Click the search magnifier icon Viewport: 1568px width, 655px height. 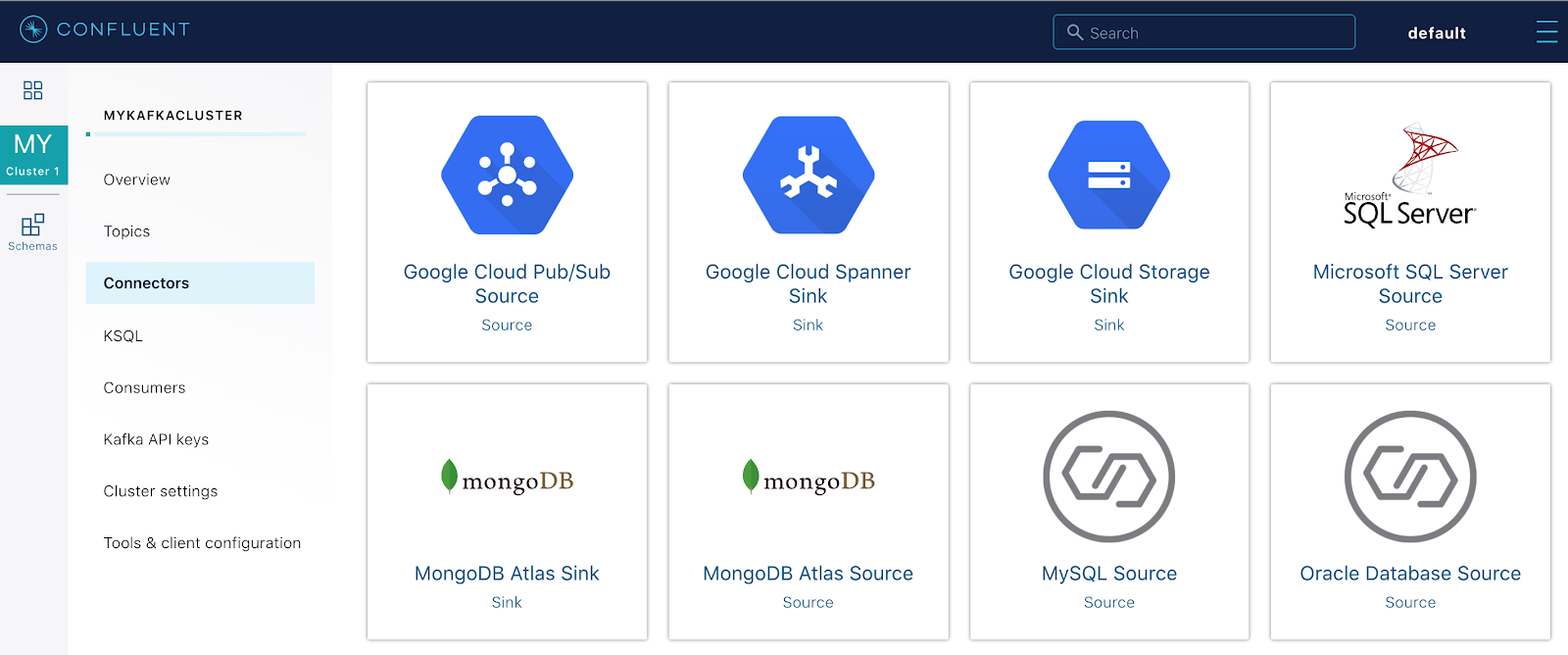click(x=1075, y=32)
